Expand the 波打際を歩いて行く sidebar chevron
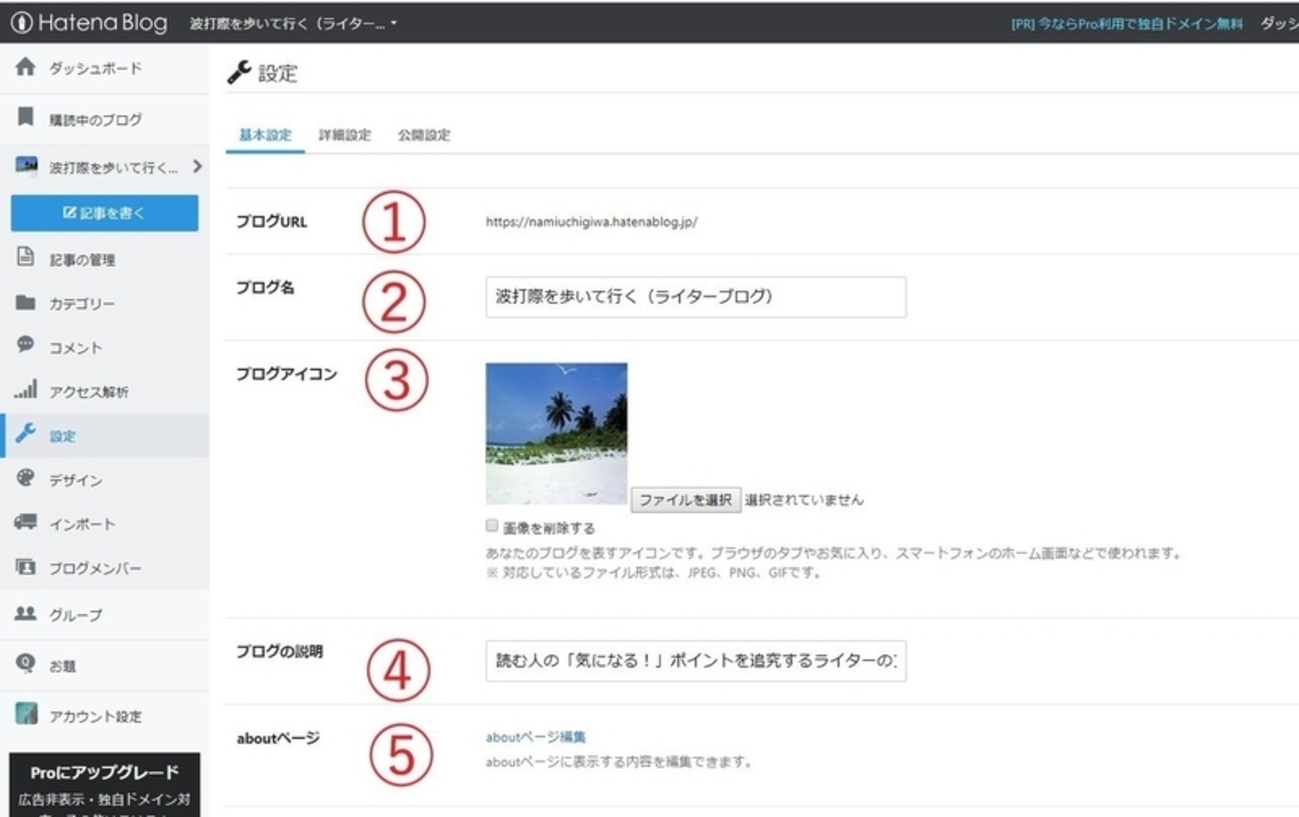This screenshot has height=817, width=1299. pos(197,166)
